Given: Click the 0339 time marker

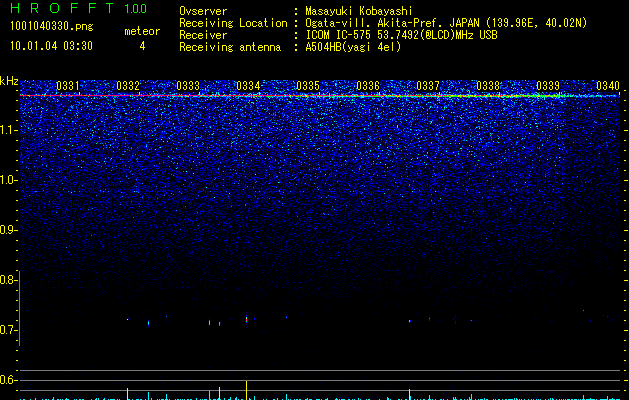Looking at the screenshot, I should tap(548, 86).
